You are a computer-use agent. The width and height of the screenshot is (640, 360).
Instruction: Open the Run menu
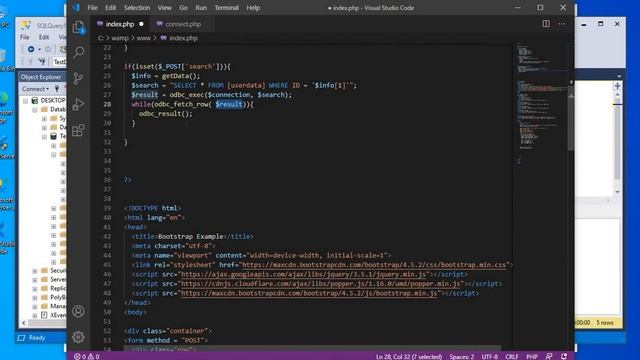point(201,7)
